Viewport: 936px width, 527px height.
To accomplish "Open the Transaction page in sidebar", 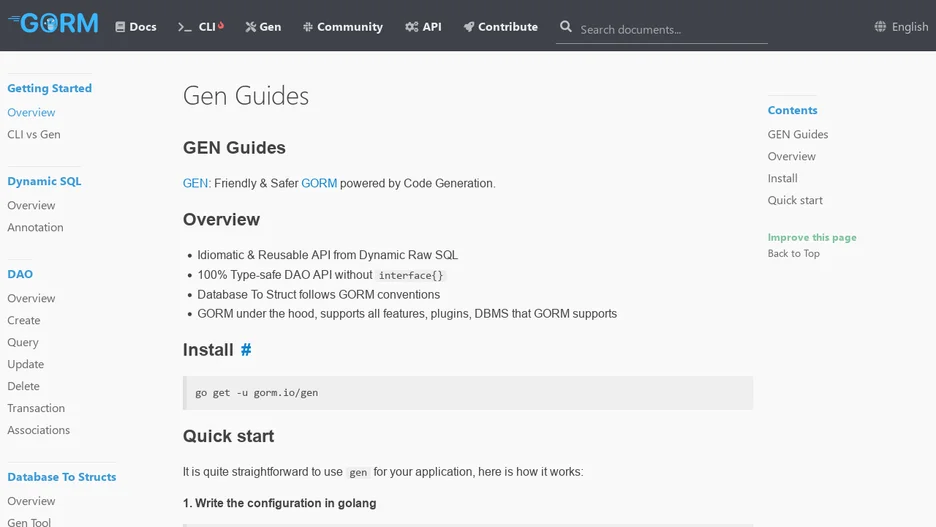I will [x=36, y=408].
